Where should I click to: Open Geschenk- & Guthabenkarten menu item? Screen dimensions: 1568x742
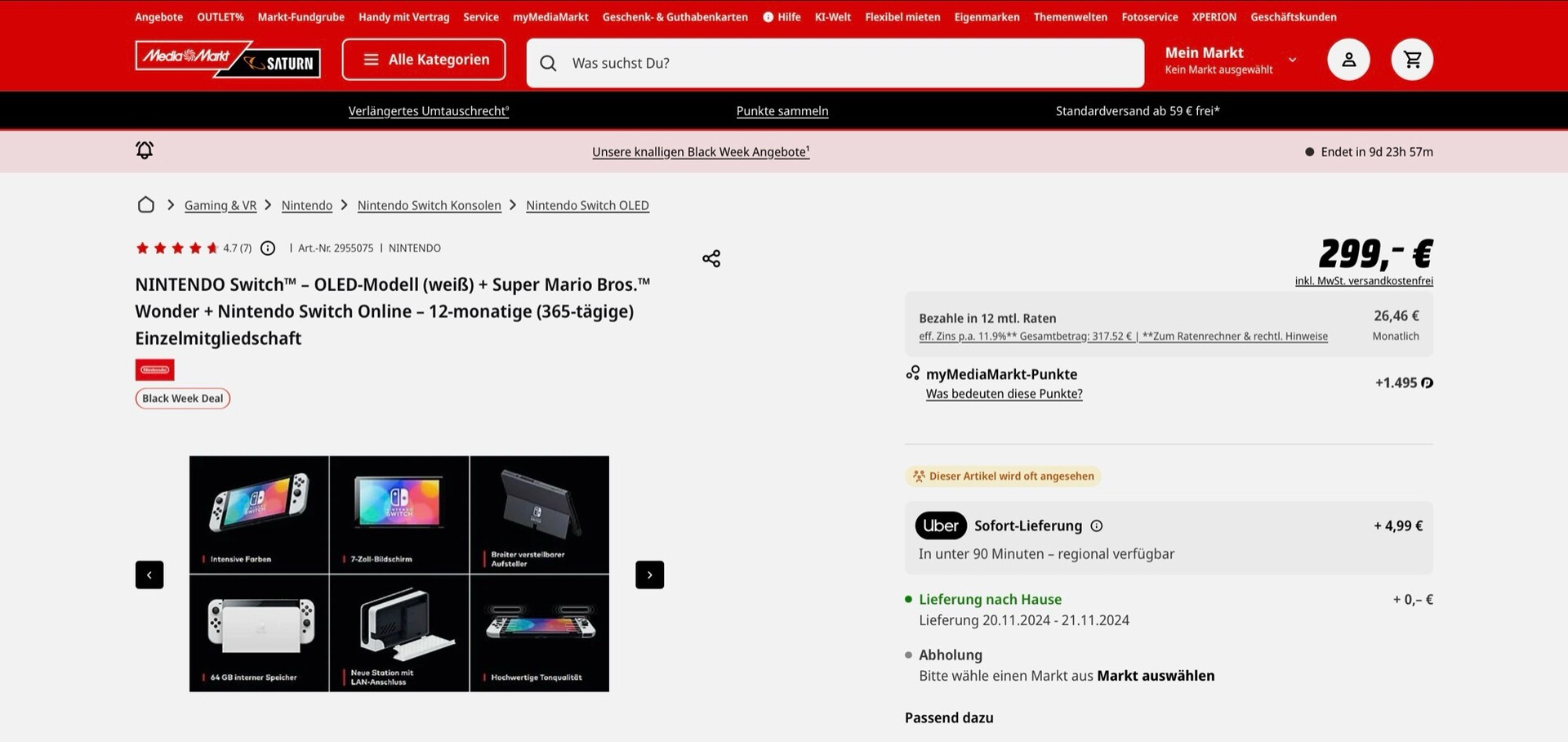click(675, 17)
